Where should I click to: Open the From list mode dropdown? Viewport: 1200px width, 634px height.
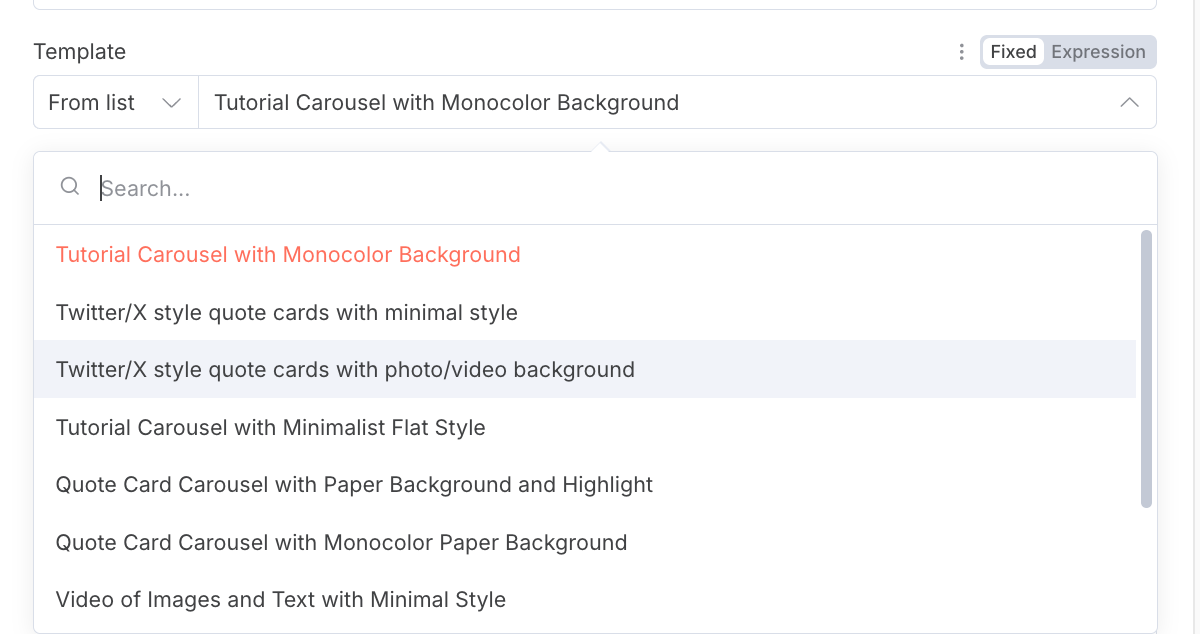tap(115, 102)
